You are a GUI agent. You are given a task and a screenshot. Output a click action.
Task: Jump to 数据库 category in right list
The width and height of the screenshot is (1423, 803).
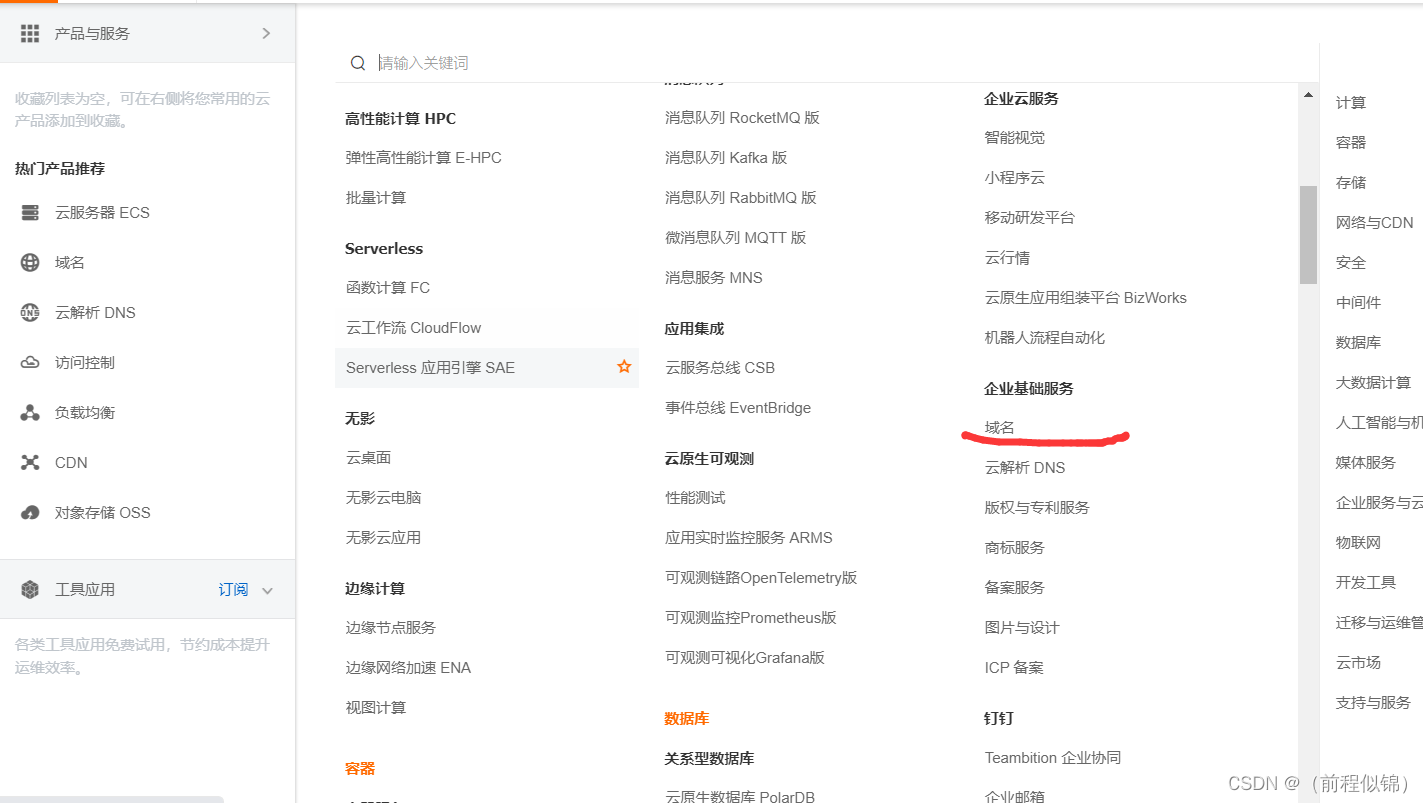1358,342
